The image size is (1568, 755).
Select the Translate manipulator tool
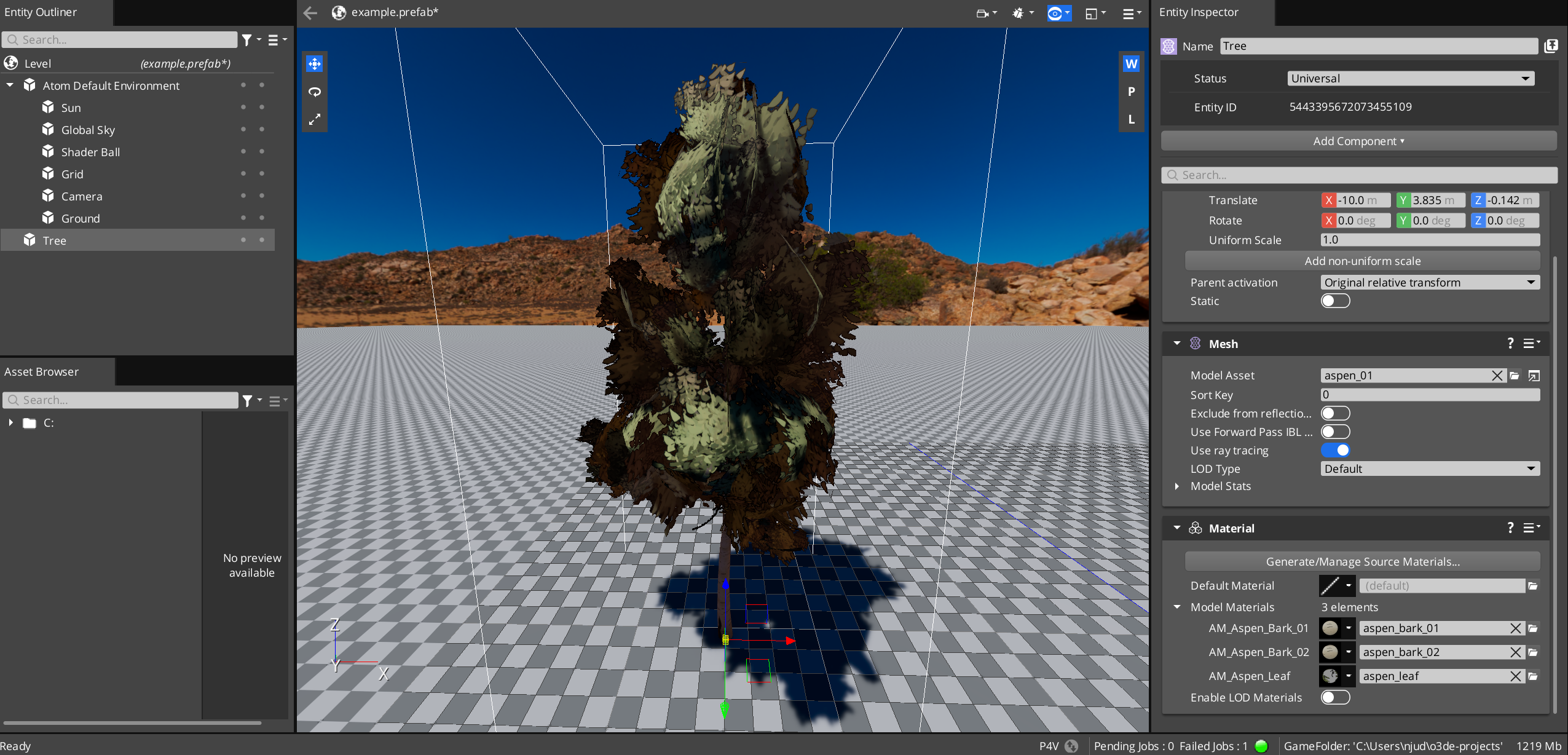(315, 64)
